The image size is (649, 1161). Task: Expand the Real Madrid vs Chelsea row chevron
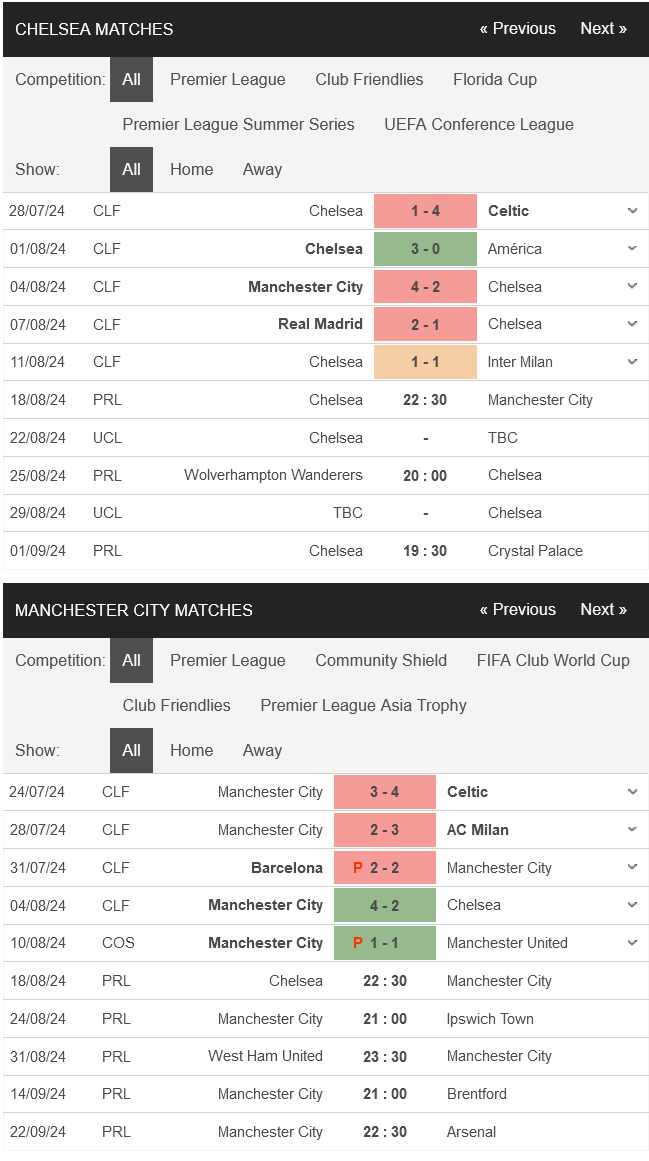632,324
